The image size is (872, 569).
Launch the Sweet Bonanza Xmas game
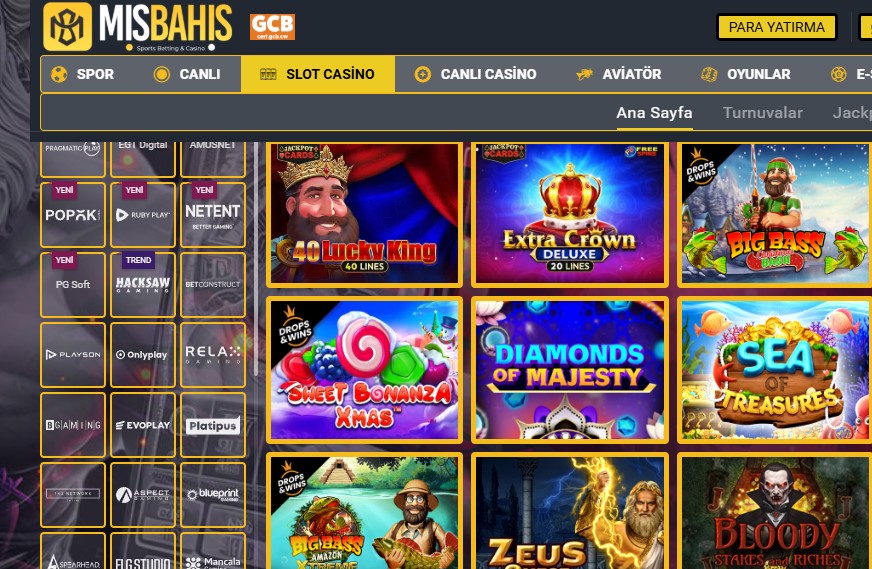(365, 370)
